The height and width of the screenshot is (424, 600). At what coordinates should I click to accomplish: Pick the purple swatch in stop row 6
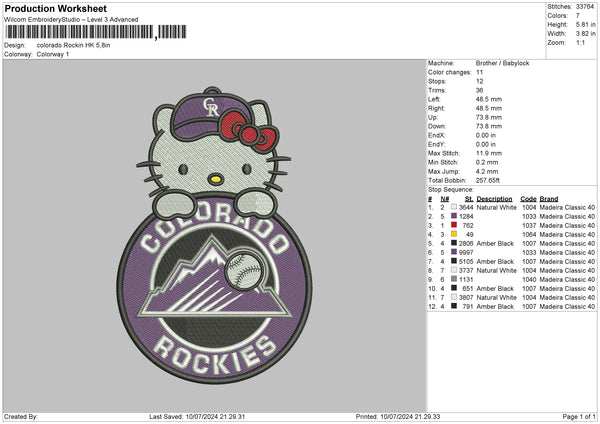point(454,252)
